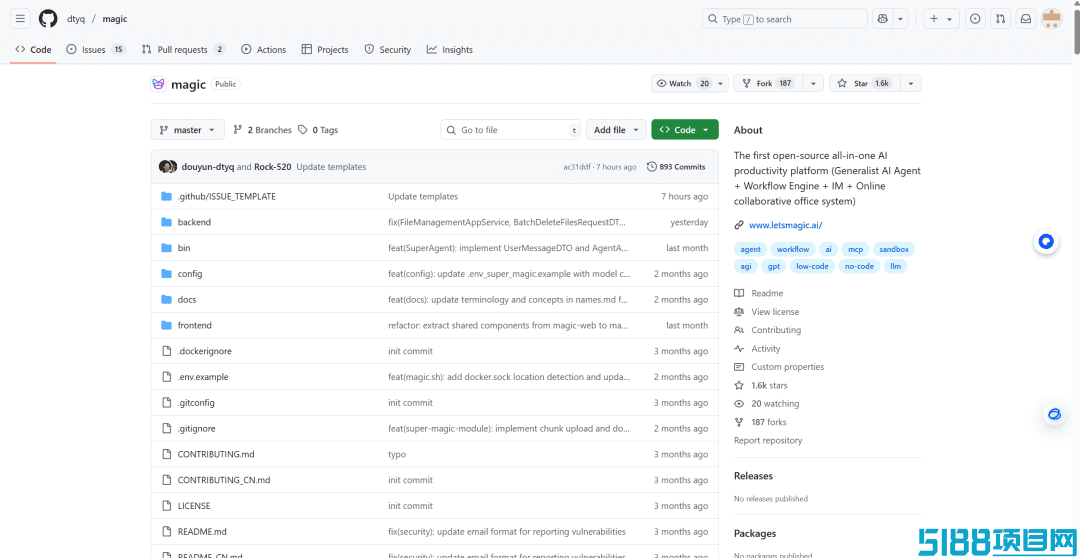Click the frontend folder icon
This screenshot has width=1080, height=558.
coord(166,325)
